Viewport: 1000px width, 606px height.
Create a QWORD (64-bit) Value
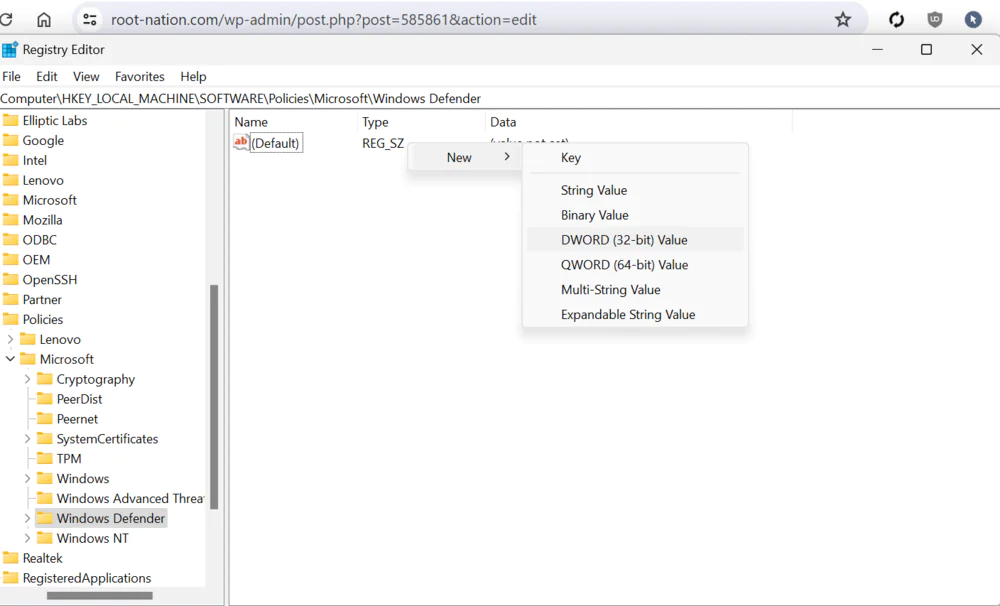click(635, 265)
